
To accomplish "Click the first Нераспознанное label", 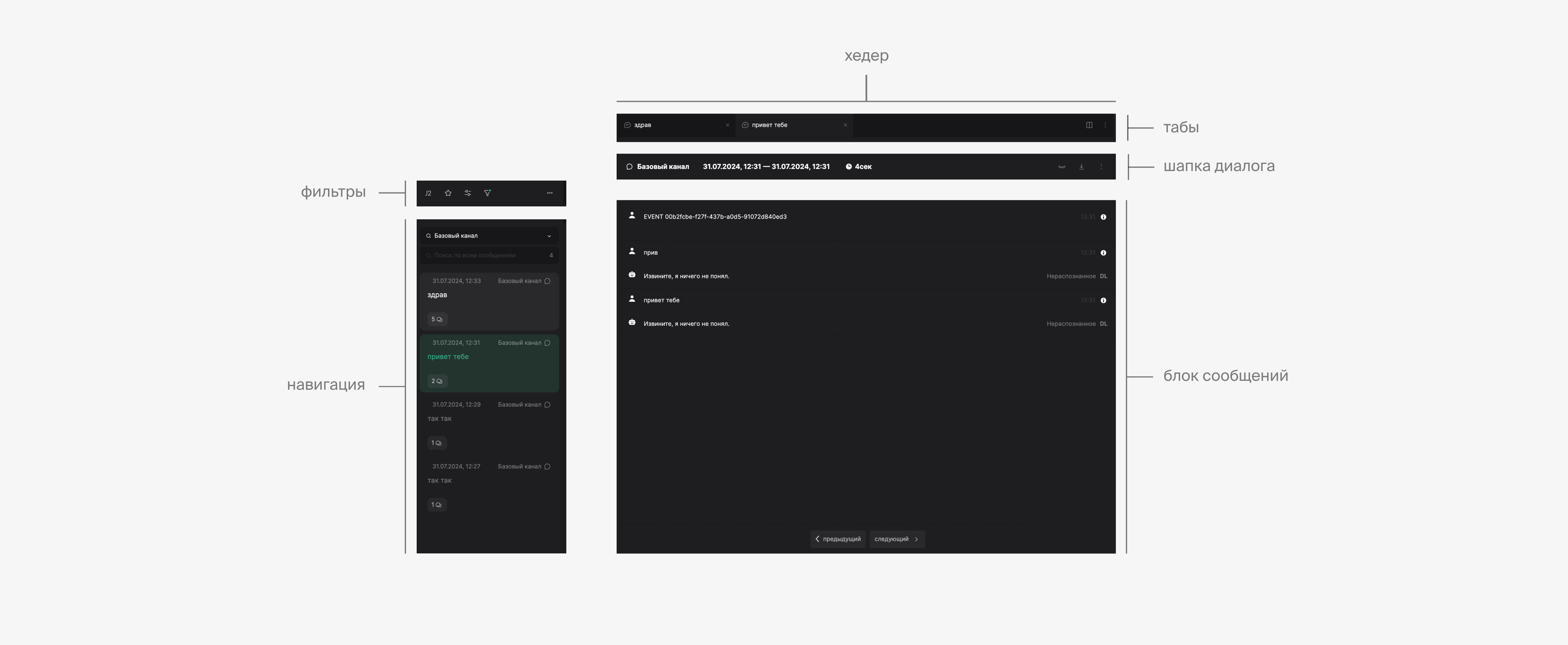I will [1071, 277].
